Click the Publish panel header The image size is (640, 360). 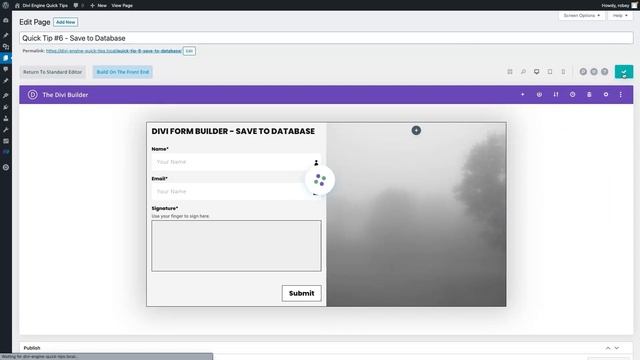[x=326, y=348]
